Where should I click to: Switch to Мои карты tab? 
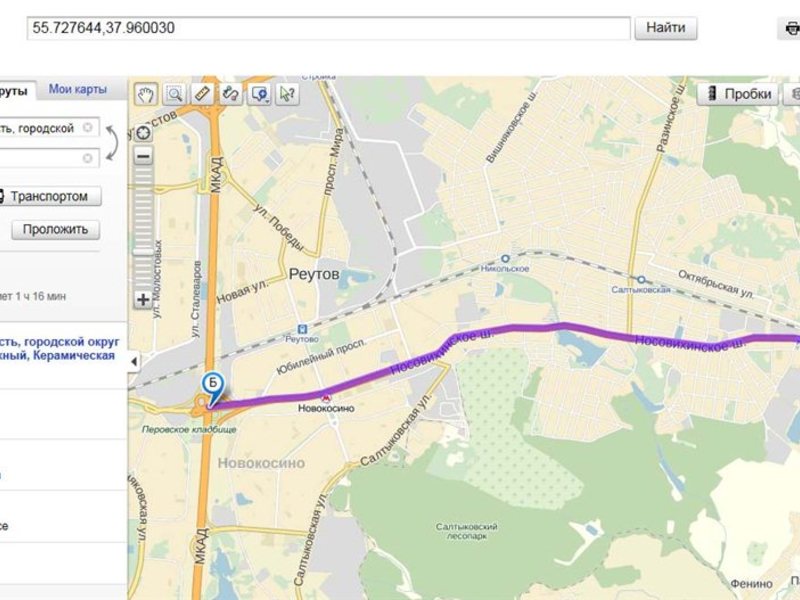(x=78, y=89)
